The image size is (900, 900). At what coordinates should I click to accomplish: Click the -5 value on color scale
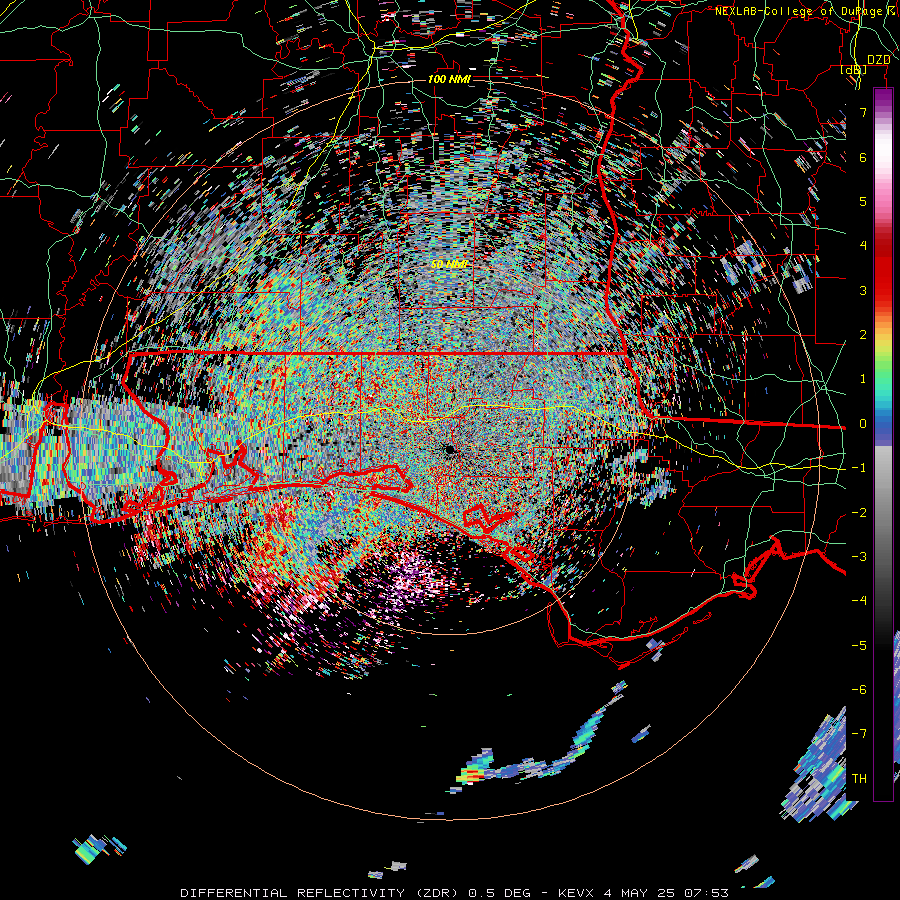[859, 646]
